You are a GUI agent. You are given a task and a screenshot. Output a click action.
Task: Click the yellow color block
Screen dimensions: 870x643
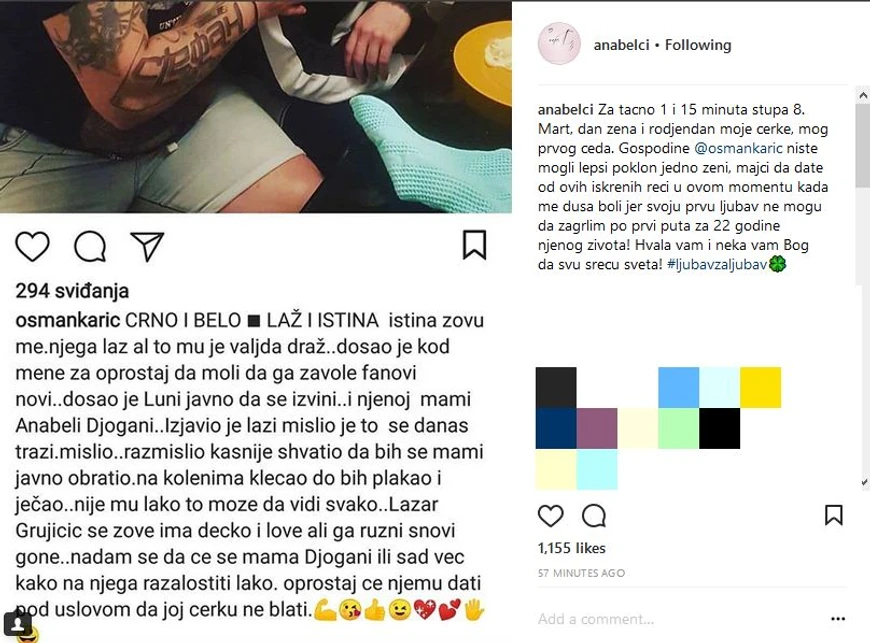point(761,387)
